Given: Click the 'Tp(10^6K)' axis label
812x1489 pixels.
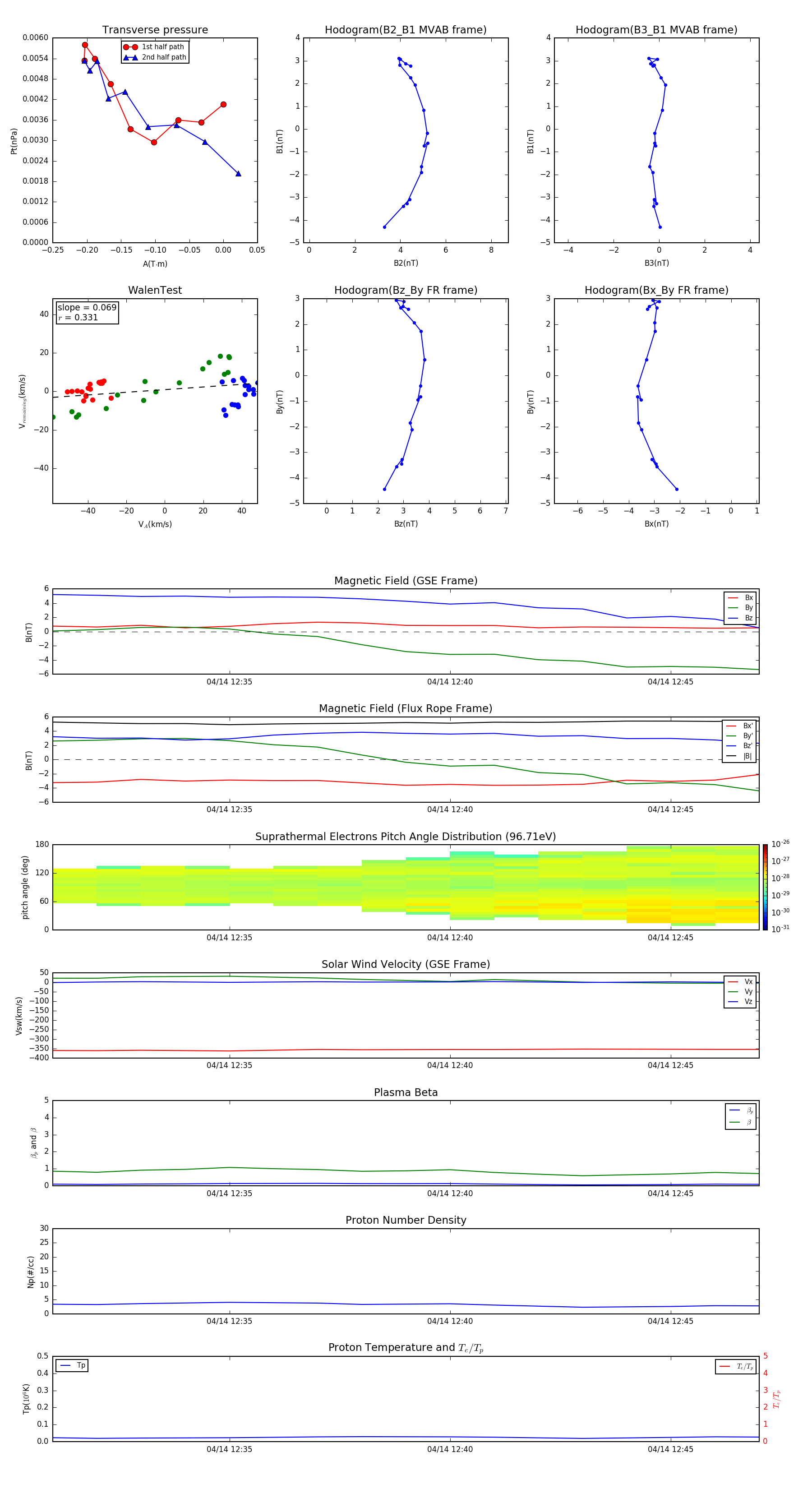Looking at the screenshot, I should point(26,1399).
